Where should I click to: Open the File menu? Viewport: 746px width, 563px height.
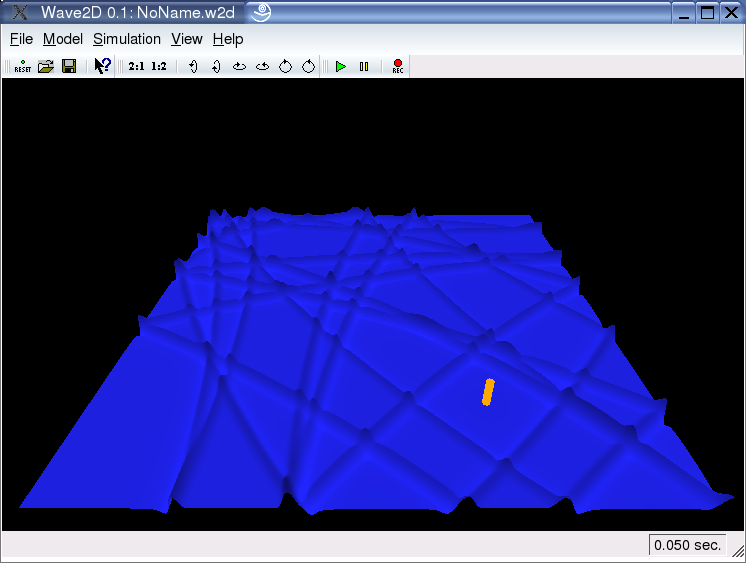21,39
